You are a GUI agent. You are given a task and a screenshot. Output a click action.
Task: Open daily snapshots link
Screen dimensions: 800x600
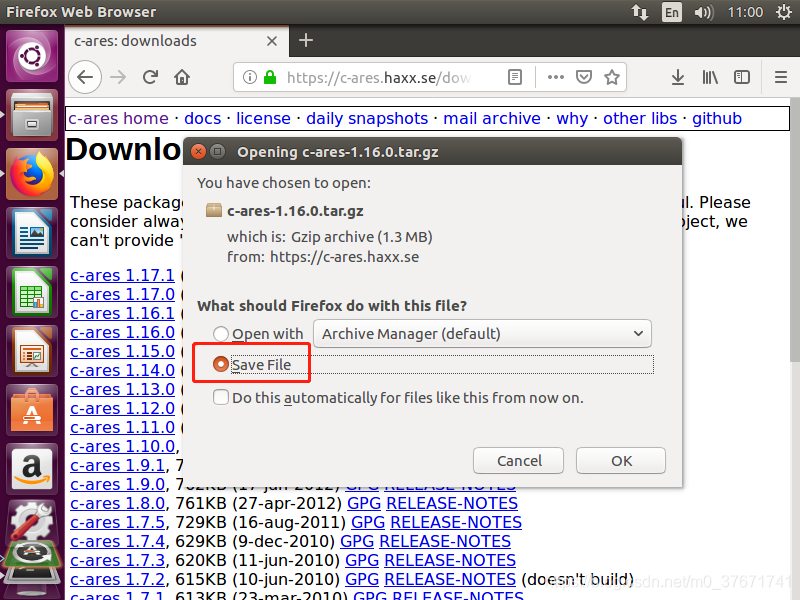(367, 118)
